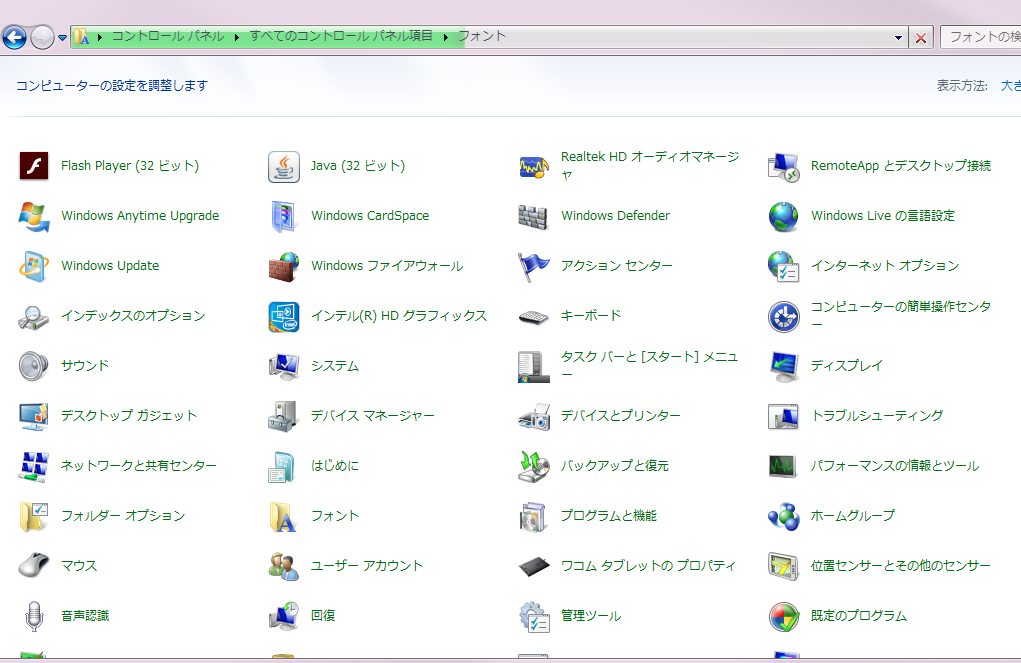Open the 表示方法 view-by dropdown
1021x663 pixels.
pos(1010,86)
